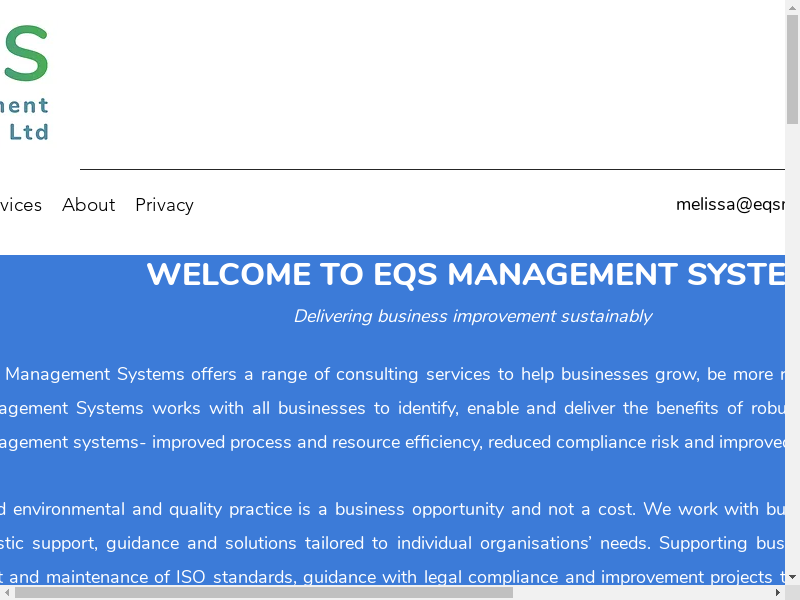This screenshot has width=800, height=600.
Task: Click the horizontal scrollbar right arrow
Action: (x=778, y=592)
